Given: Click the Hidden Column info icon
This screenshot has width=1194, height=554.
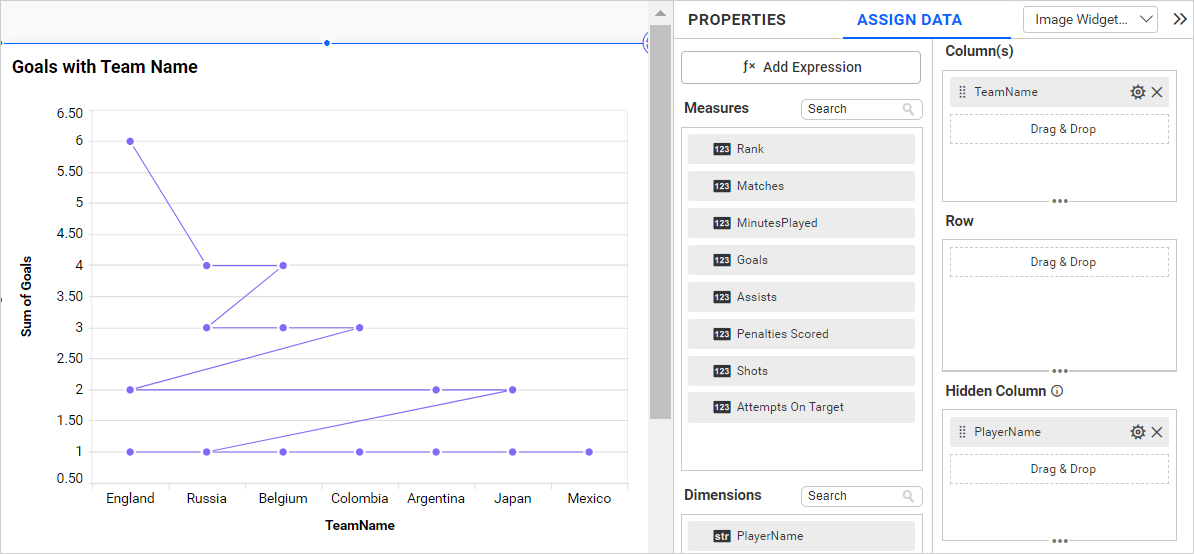Looking at the screenshot, I should pos(1057,391).
